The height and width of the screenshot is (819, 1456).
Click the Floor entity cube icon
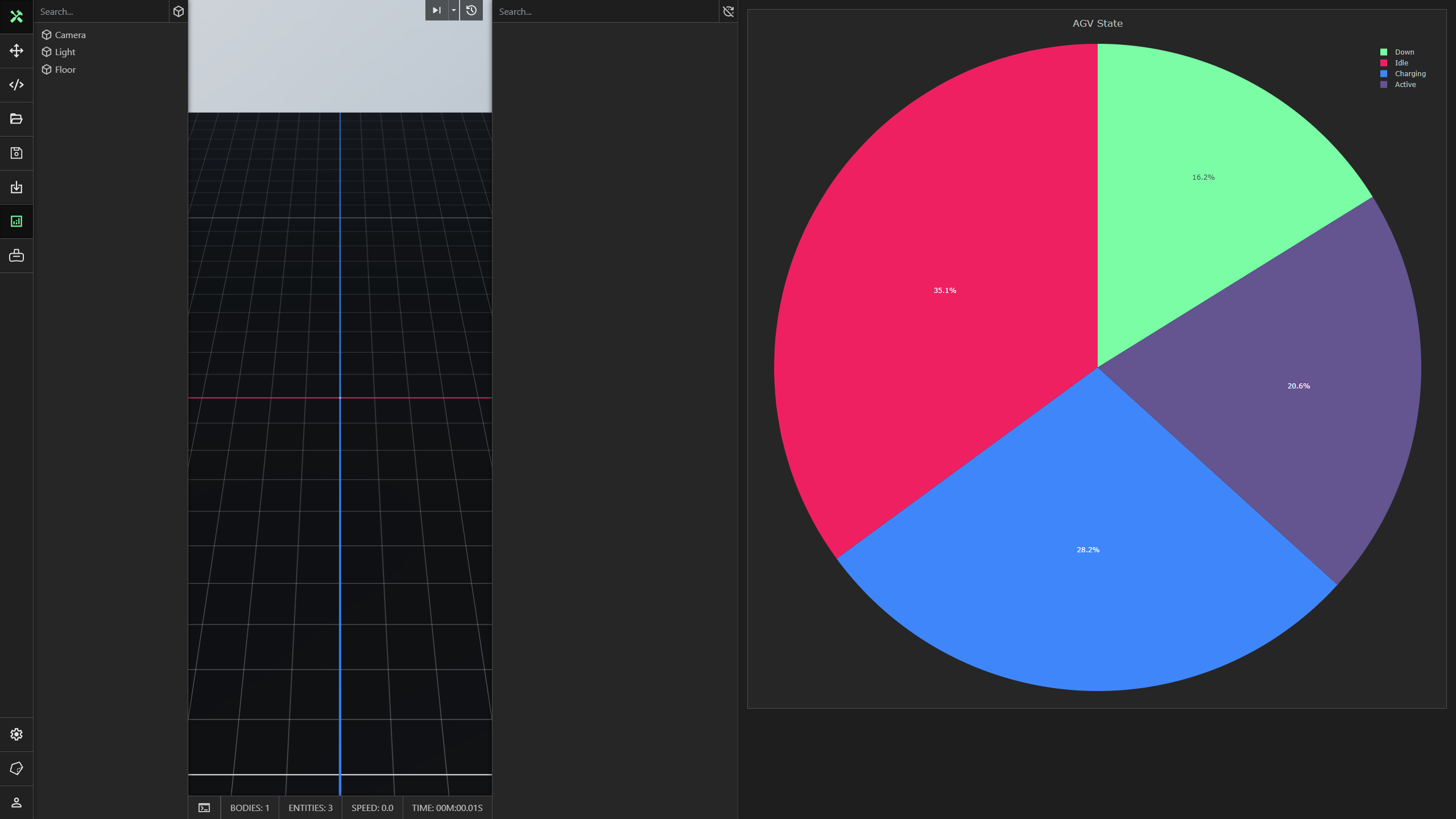pos(47,69)
